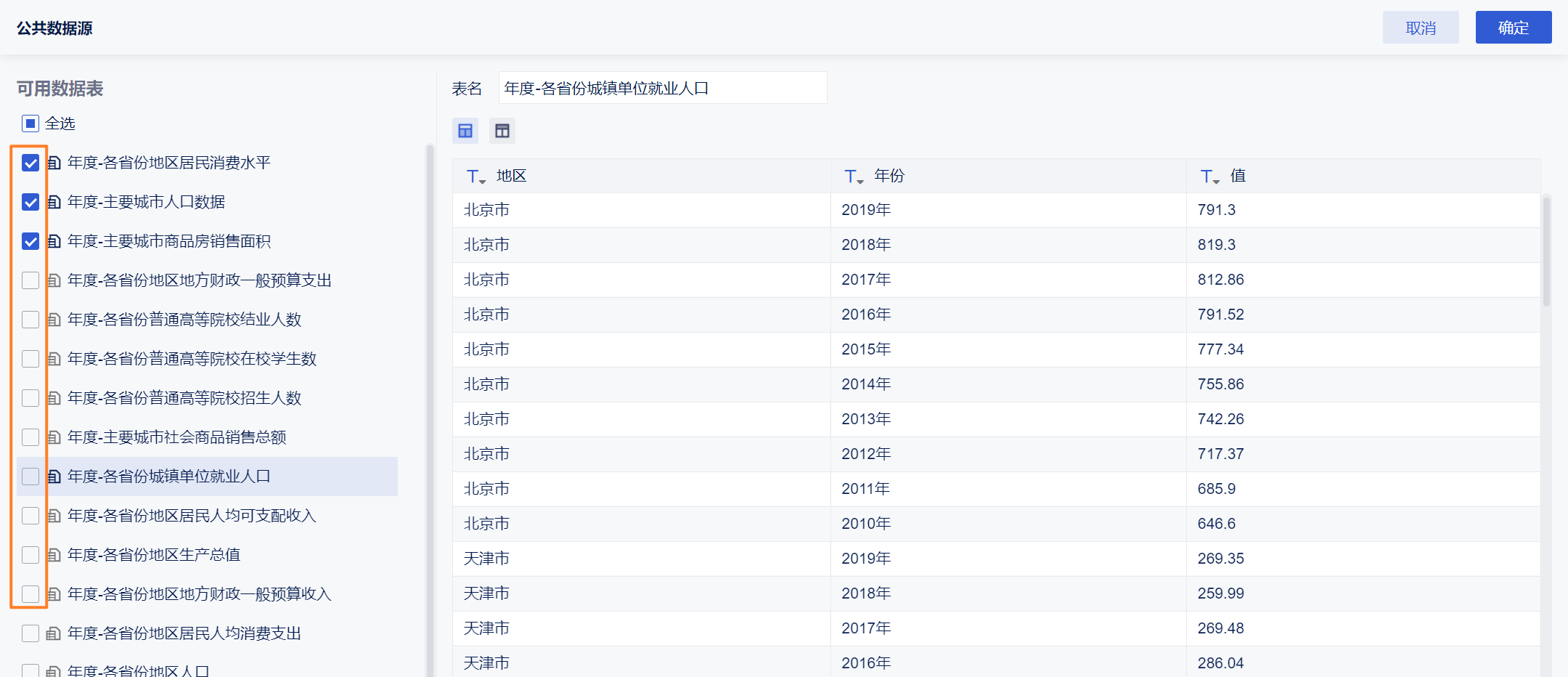Check 年度-各省份普通高等院校结业人数 checkbox

tap(30, 320)
